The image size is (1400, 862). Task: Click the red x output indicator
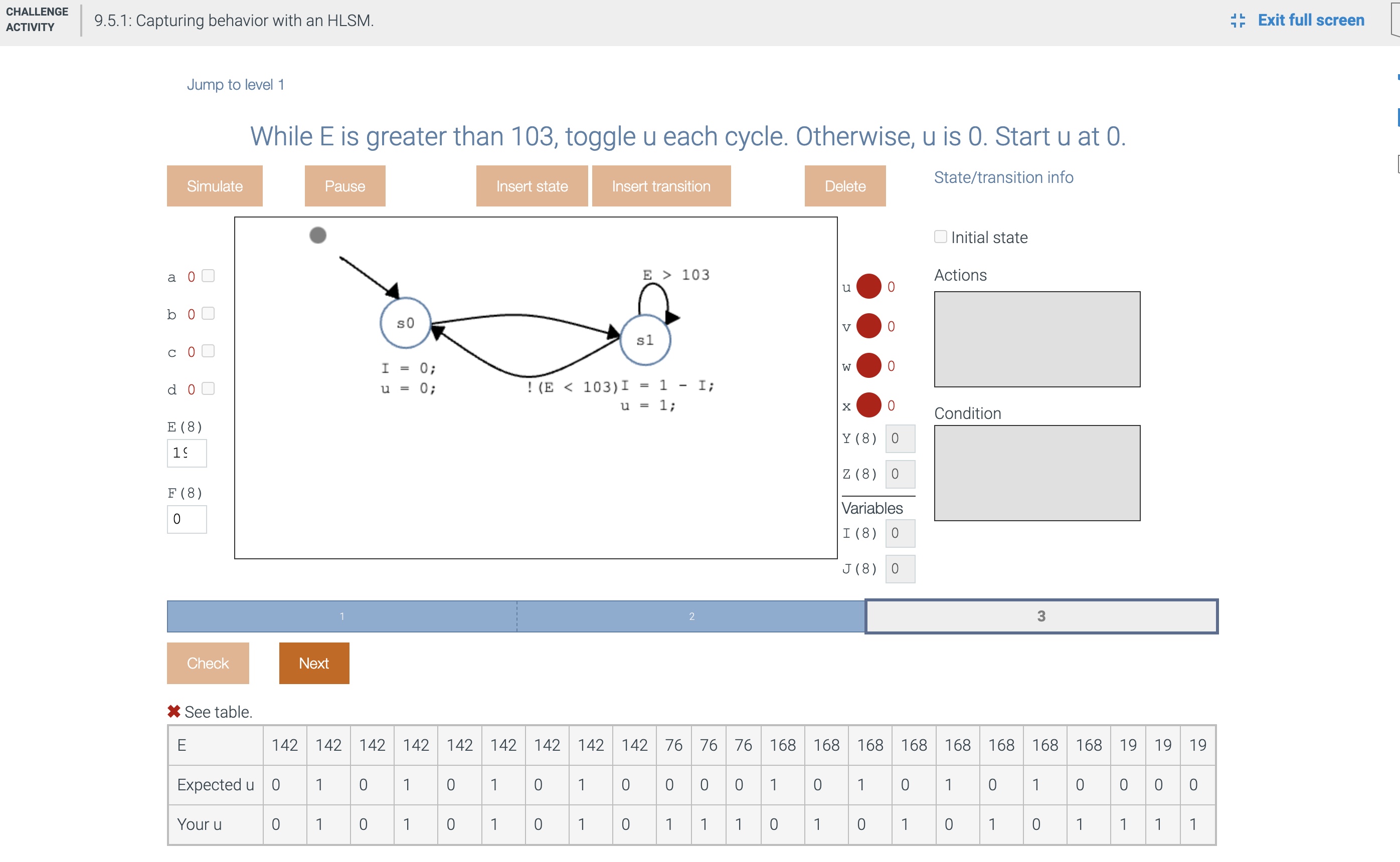(868, 405)
